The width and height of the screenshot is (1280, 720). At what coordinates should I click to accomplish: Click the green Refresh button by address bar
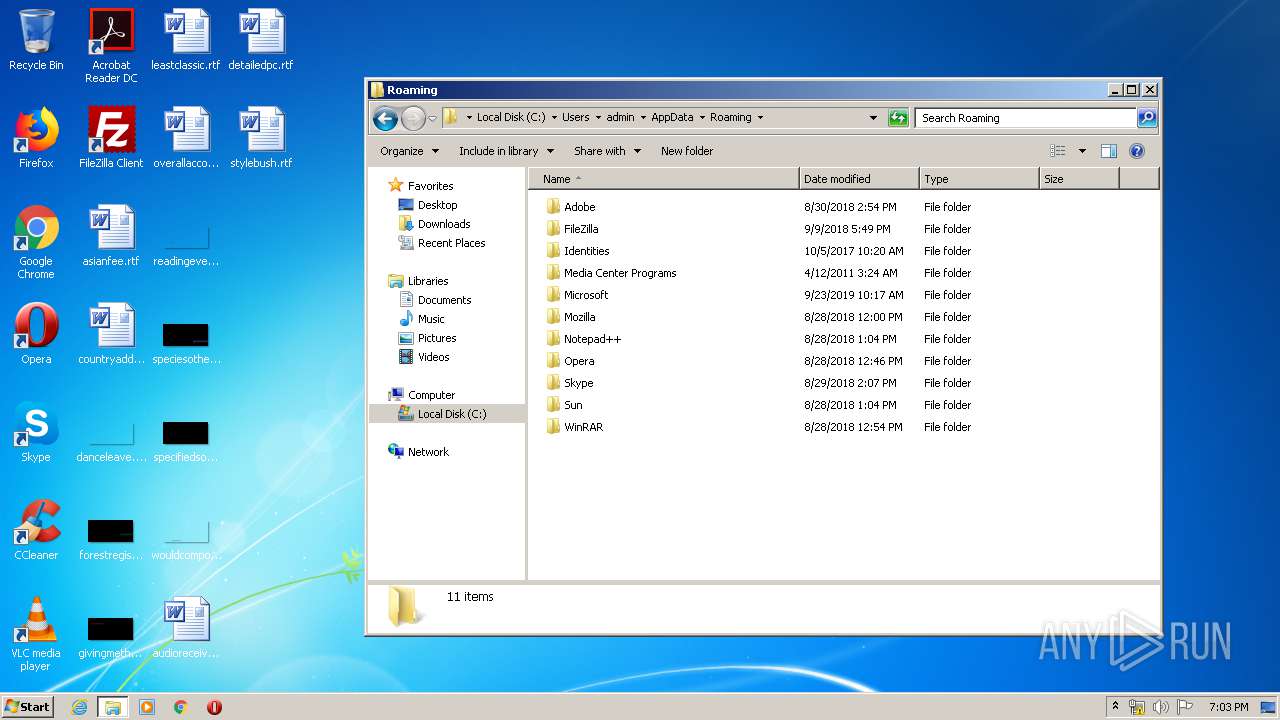click(898, 118)
